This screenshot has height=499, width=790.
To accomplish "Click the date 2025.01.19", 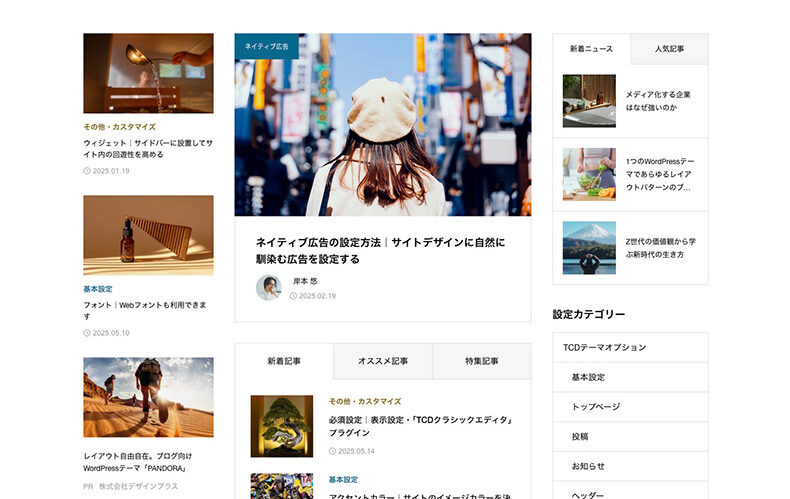I will [111, 171].
